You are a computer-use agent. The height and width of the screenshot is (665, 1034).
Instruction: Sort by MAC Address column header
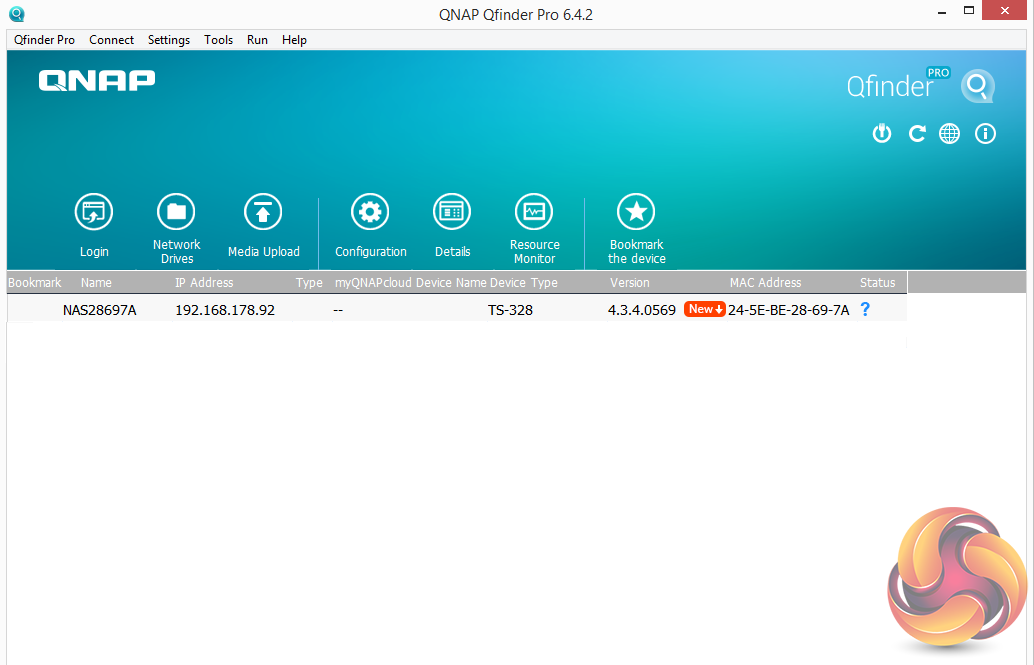[765, 282]
